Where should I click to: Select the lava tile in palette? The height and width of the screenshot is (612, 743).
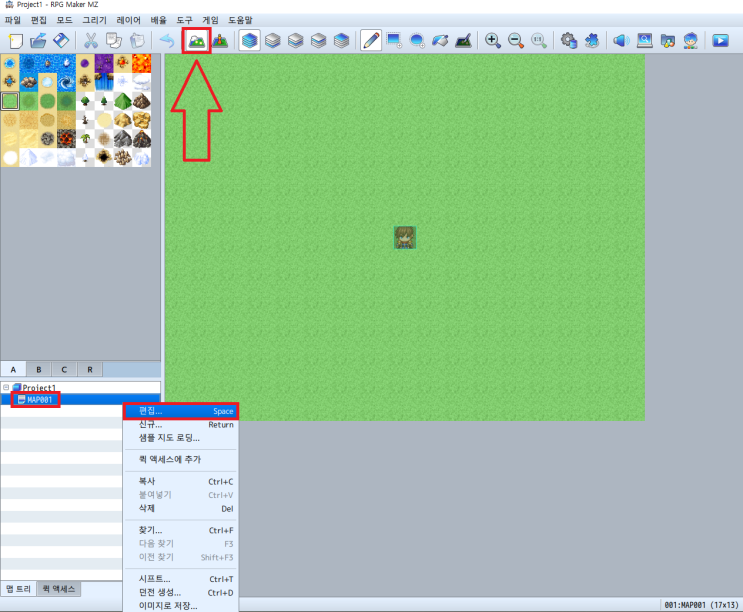pyautogui.click(x=142, y=63)
